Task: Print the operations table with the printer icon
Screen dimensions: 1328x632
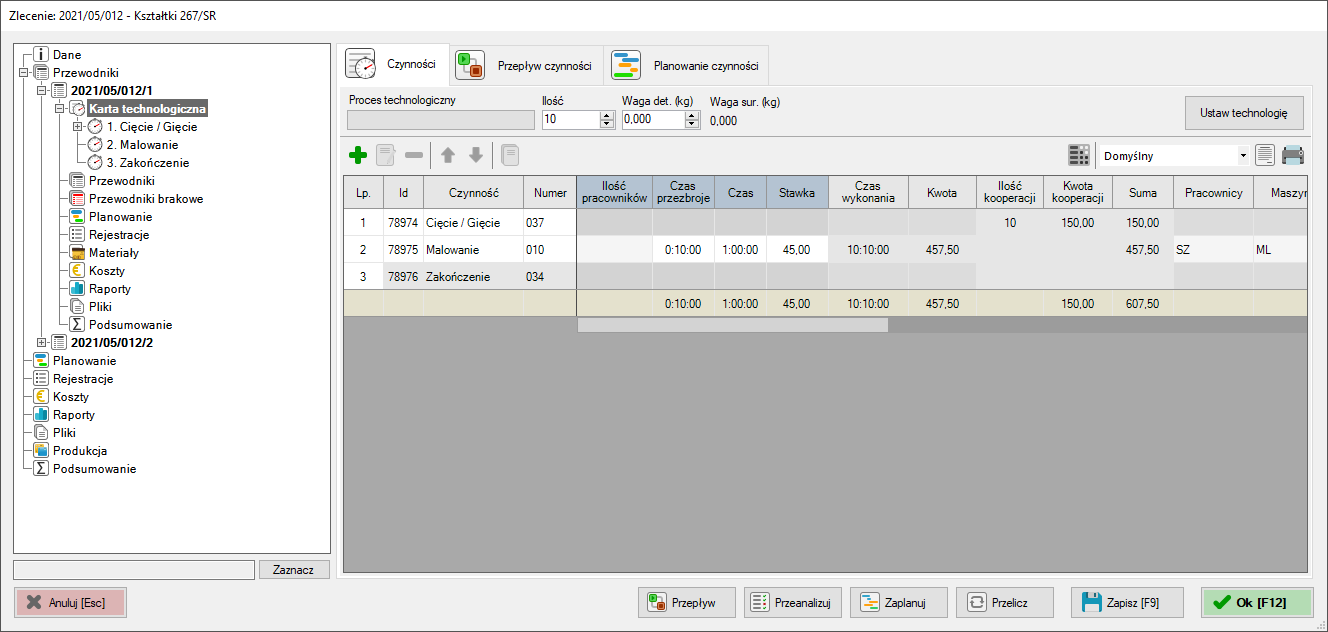Action: [1293, 155]
